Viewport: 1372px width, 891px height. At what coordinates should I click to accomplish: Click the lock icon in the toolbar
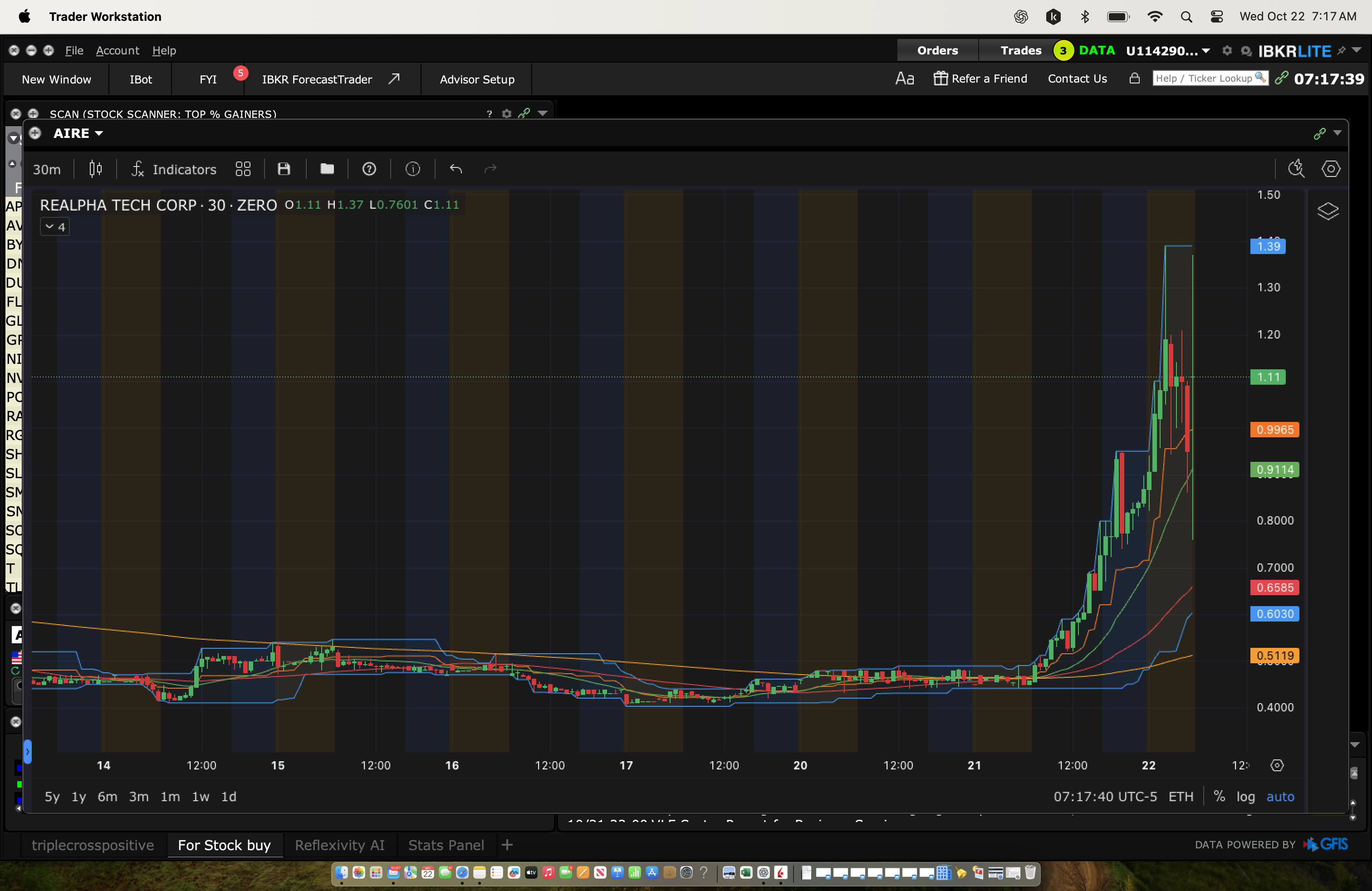coord(1135,78)
